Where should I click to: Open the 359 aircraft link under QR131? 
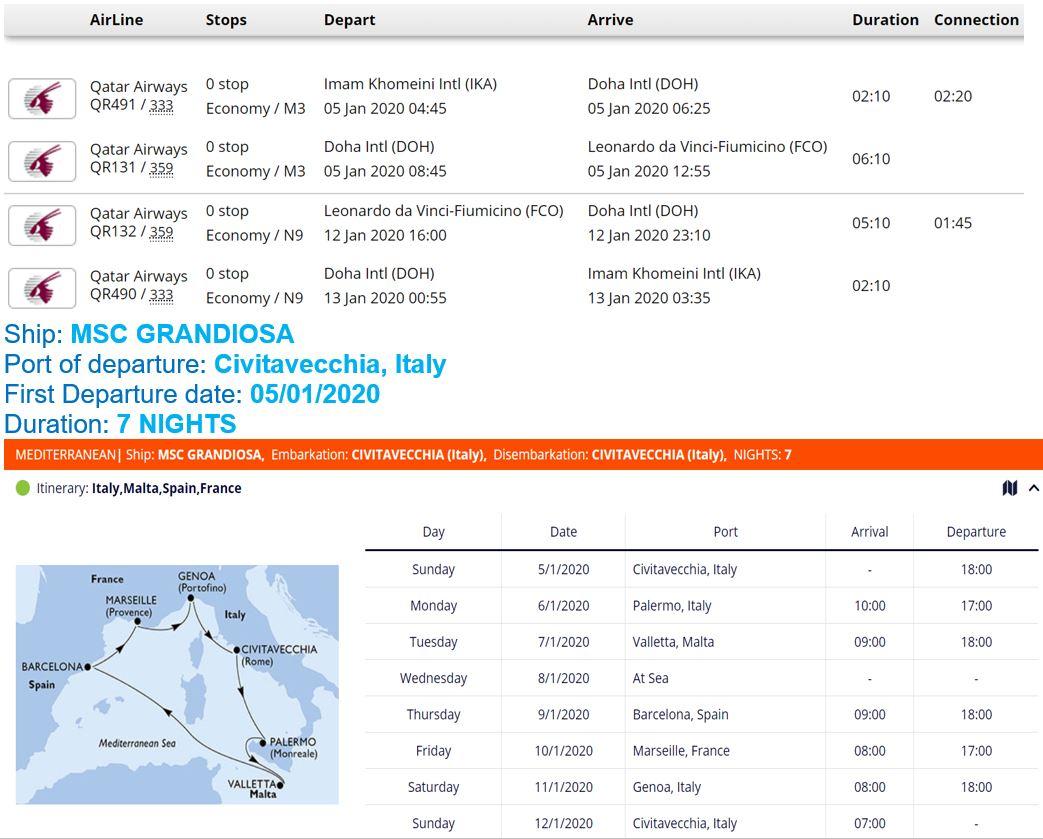[x=161, y=169]
